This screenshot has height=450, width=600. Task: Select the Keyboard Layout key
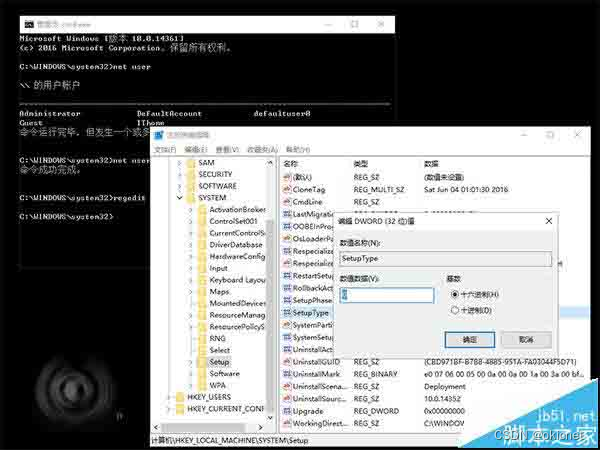(x=237, y=280)
